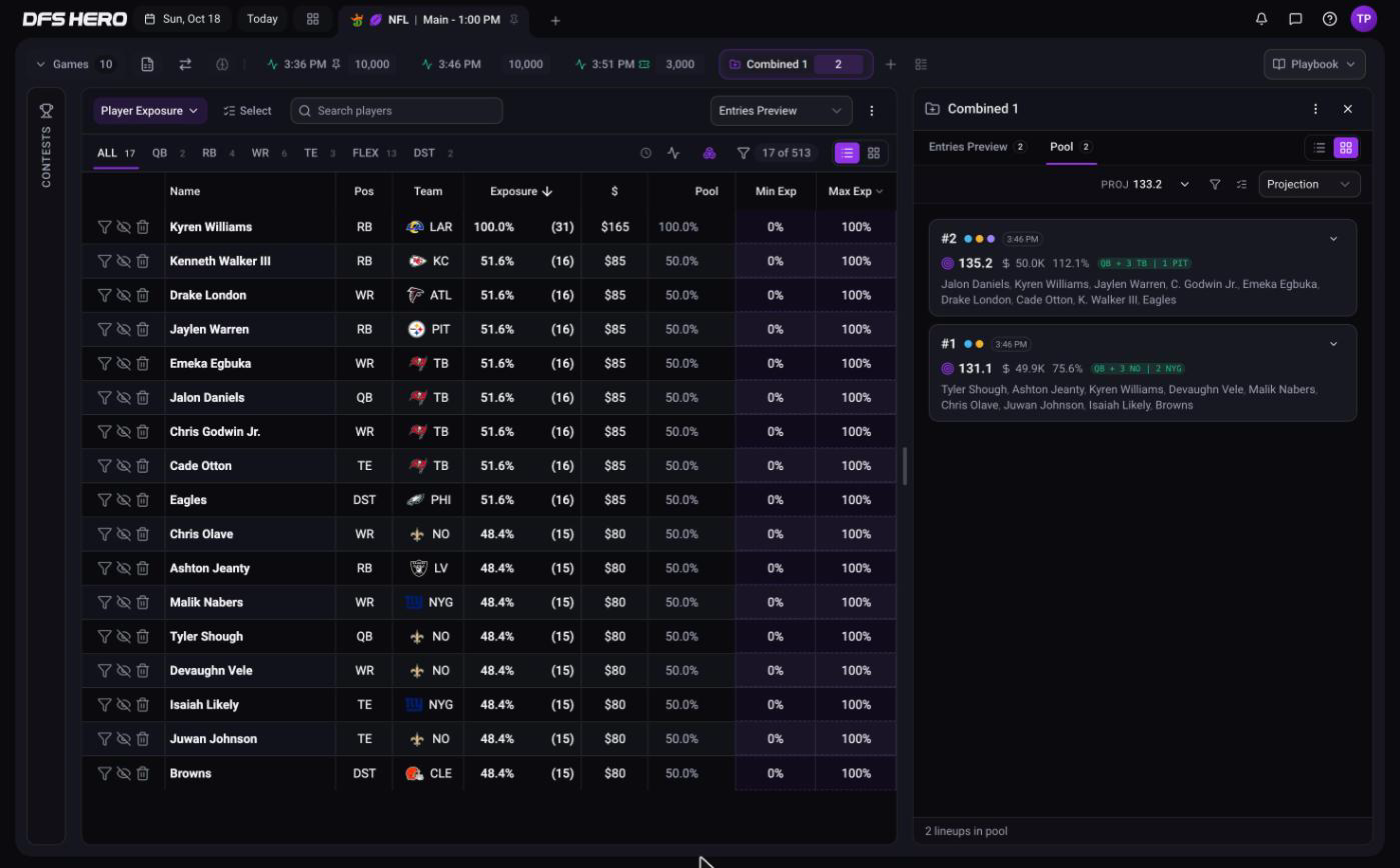Click the purple stacks cluster icon
Viewport: 1400px width, 868px height.
(708, 153)
